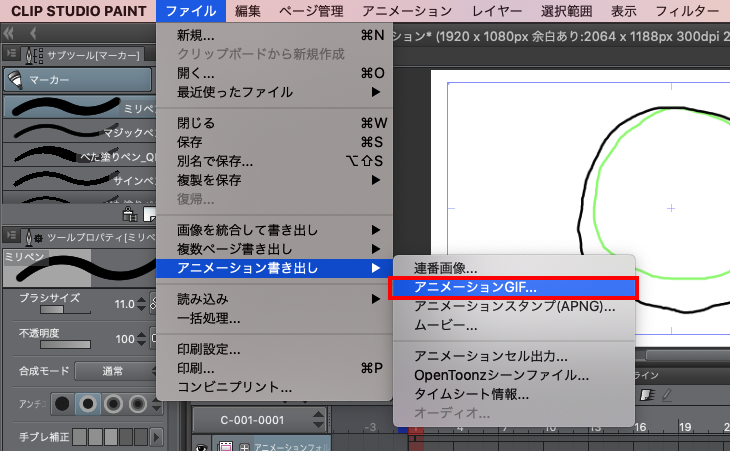Click the tool property pen icon
Viewport: 730px width, 451px height.
(34, 237)
